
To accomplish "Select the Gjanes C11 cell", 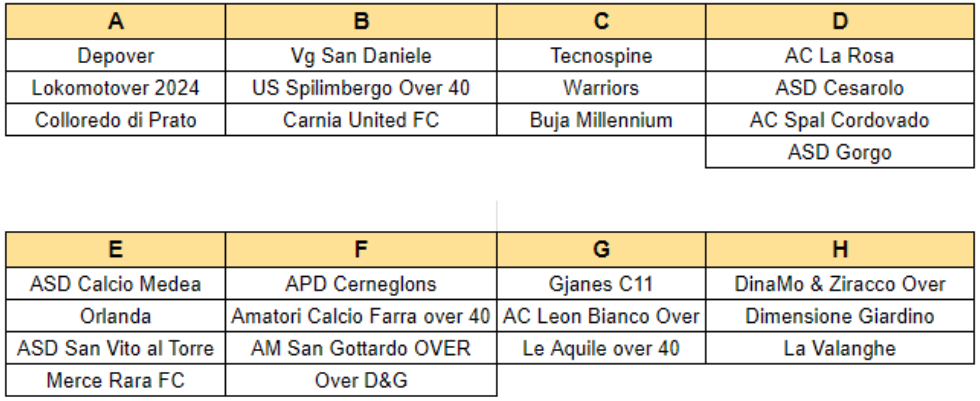I will tap(601, 284).
